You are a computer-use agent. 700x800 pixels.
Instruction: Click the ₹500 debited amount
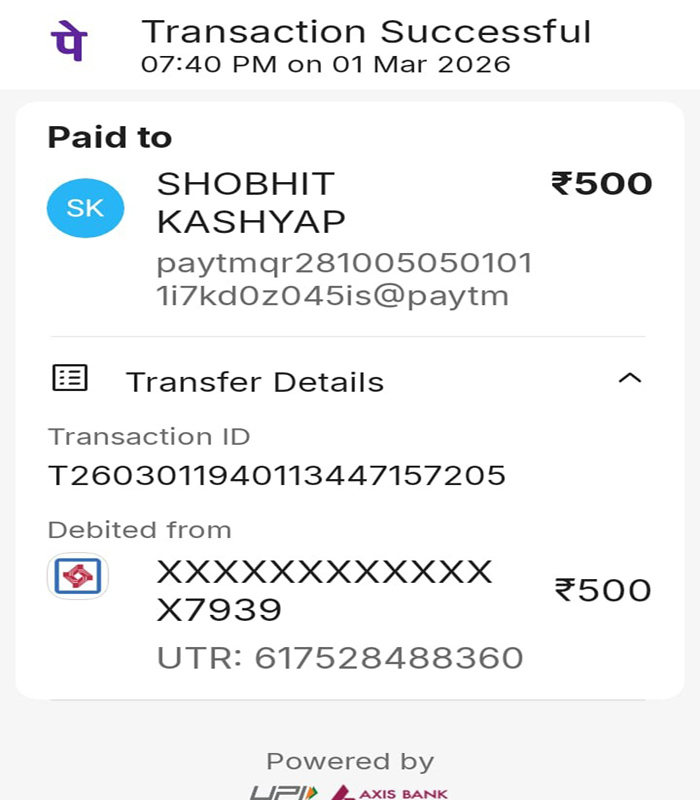(603, 590)
